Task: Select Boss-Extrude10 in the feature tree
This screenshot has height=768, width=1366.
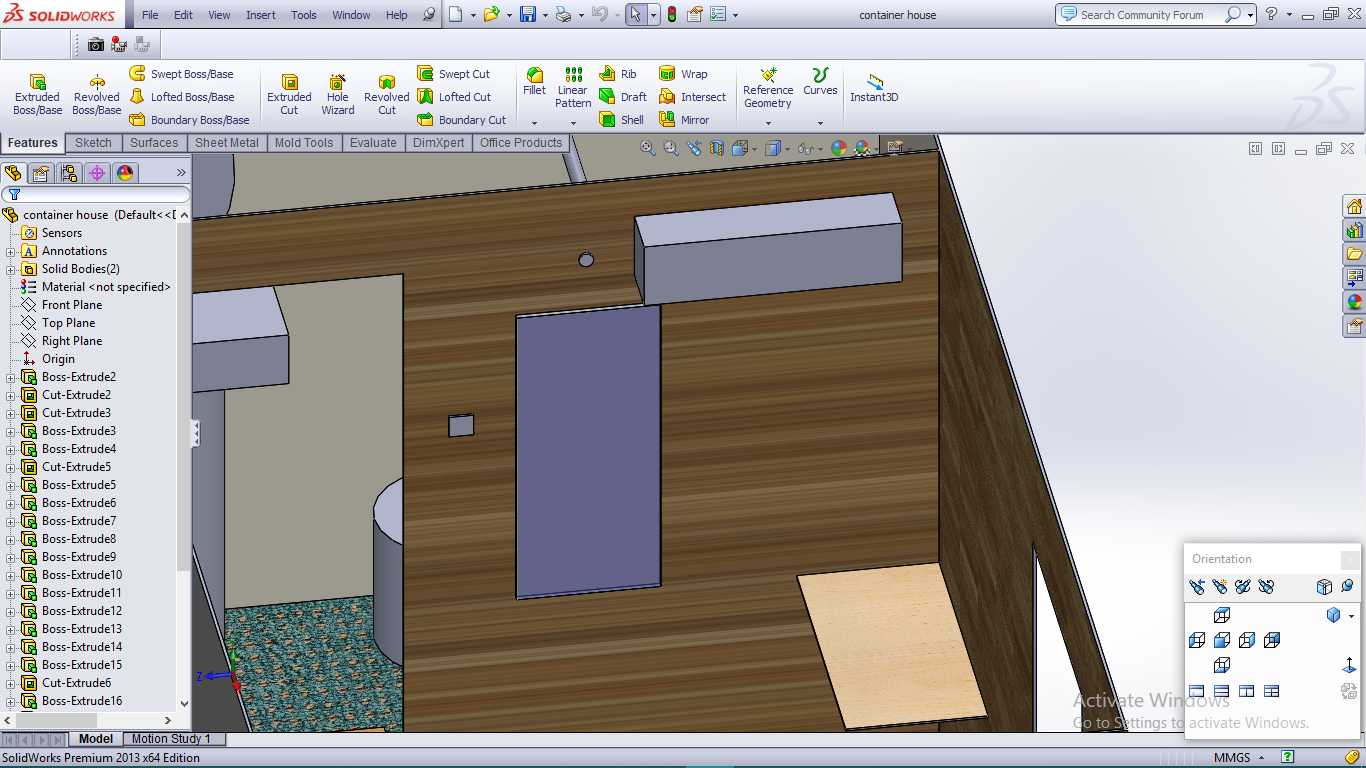Action: (81, 575)
